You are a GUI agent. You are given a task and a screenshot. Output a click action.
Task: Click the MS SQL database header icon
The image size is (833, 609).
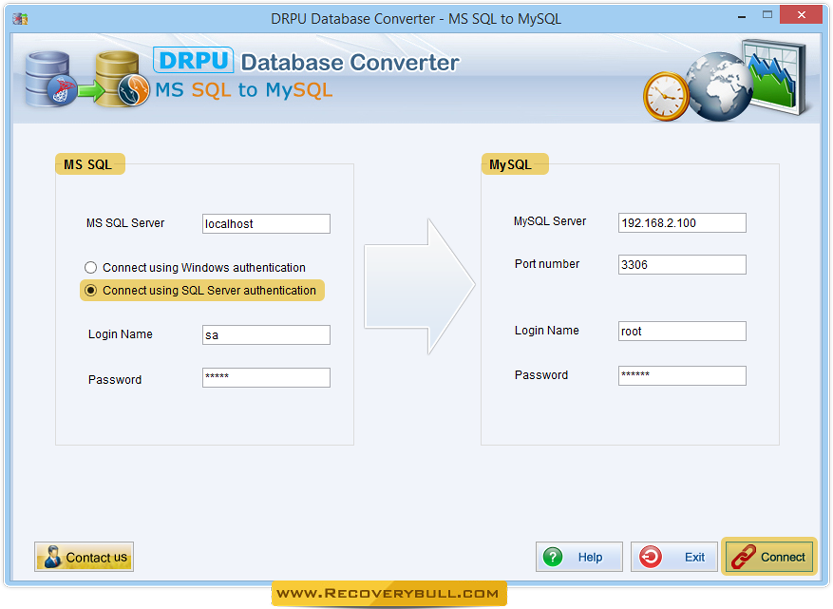pyautogui.click(x=50, y=79)
